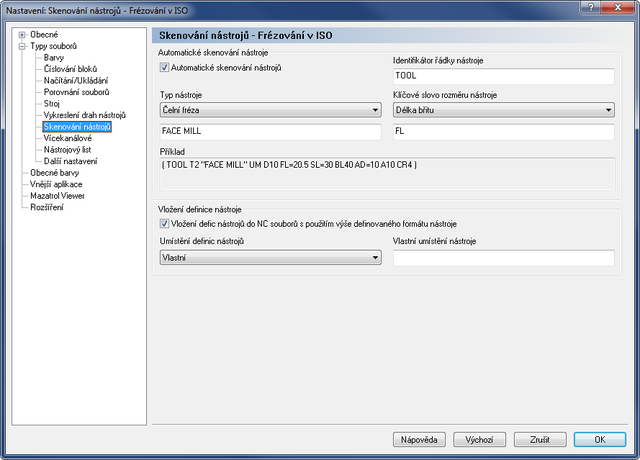Open Vícekanálové settings page
Viewport: 640px width, 460px height.
point(68,138)
